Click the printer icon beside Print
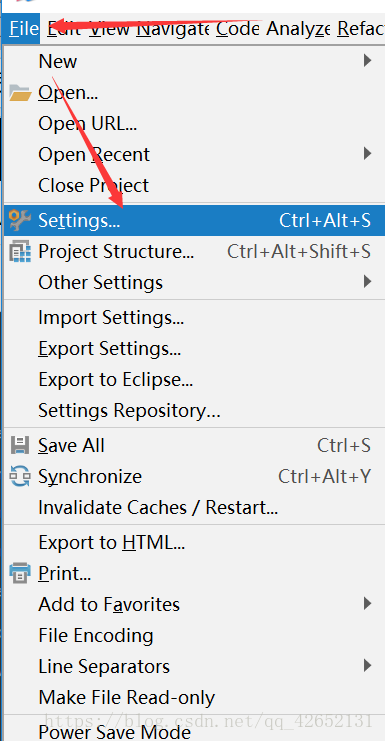Screen dimensions: 385x741 (x=20, y=574)
